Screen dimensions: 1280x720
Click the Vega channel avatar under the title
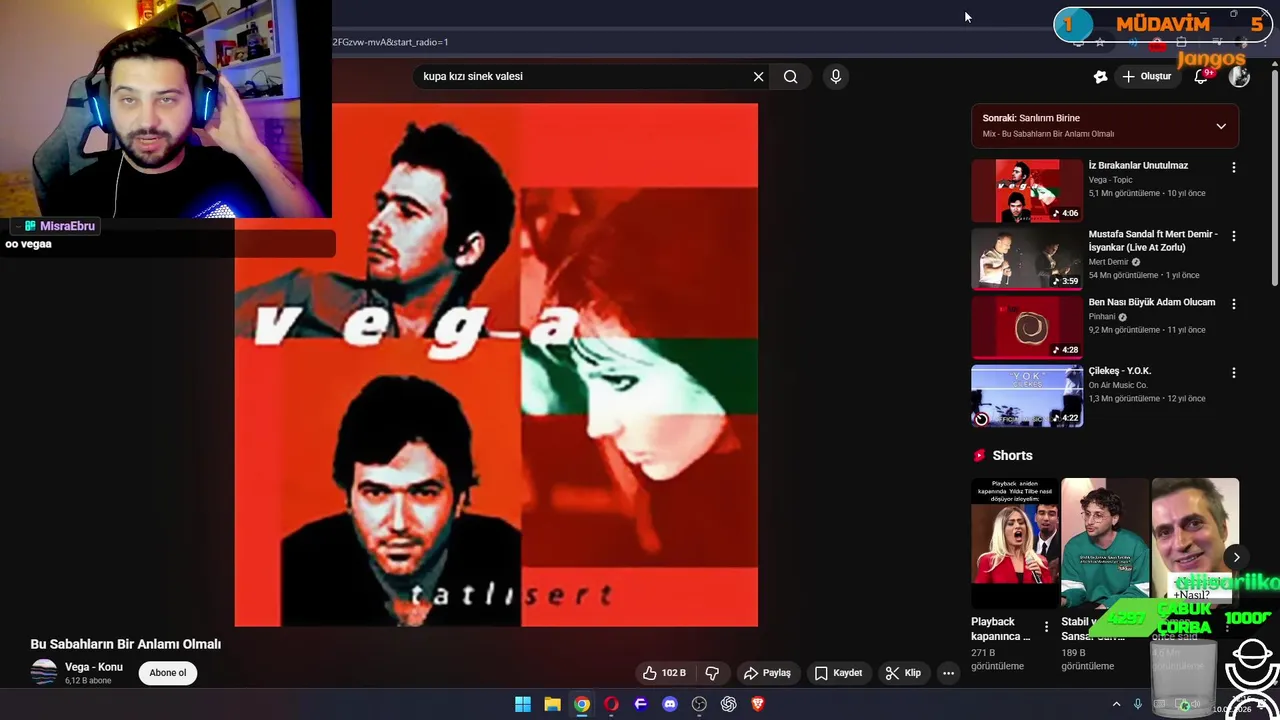(x=44, y=673)
